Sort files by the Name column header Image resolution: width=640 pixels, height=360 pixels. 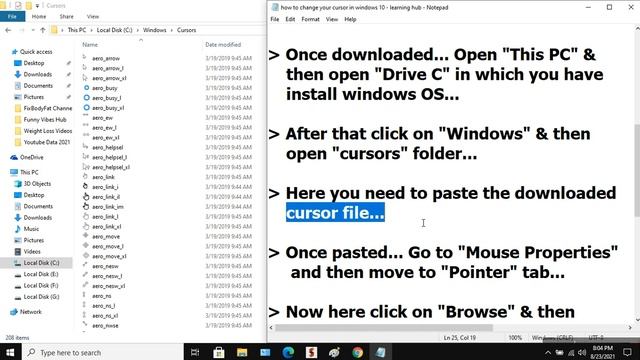tap(90, 44)
